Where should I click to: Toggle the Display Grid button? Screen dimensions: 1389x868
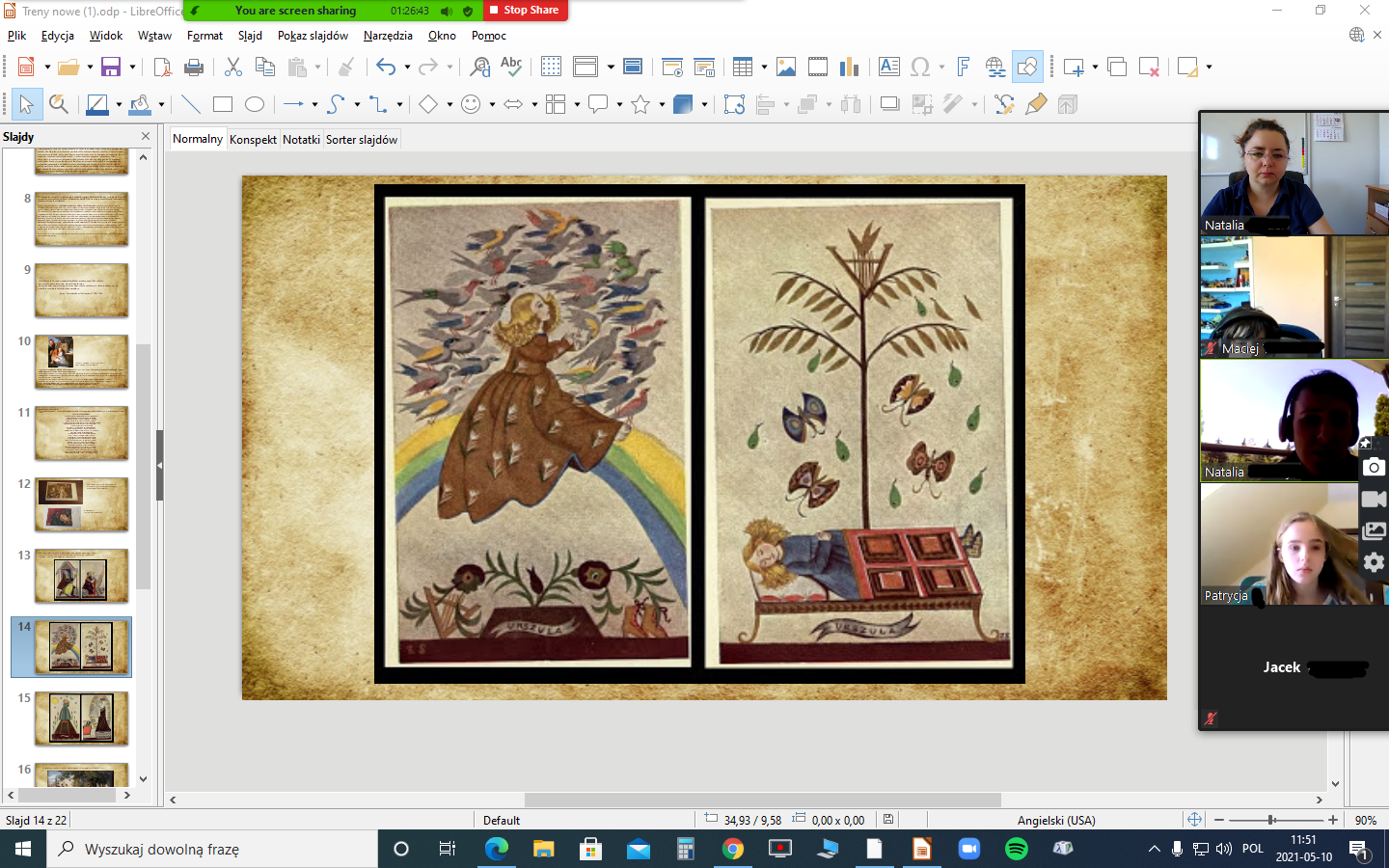point(551,67)
